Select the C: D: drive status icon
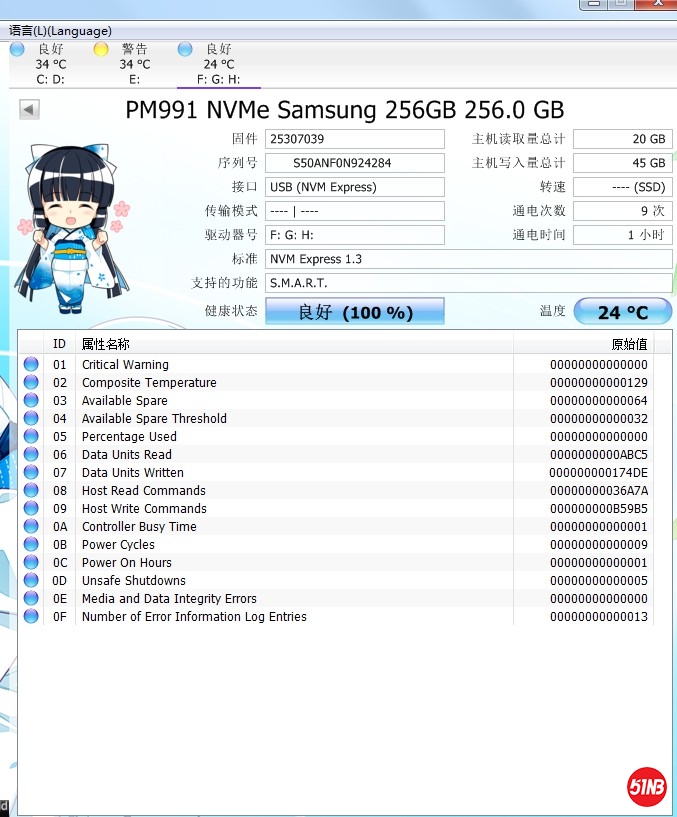 (18, 49)
